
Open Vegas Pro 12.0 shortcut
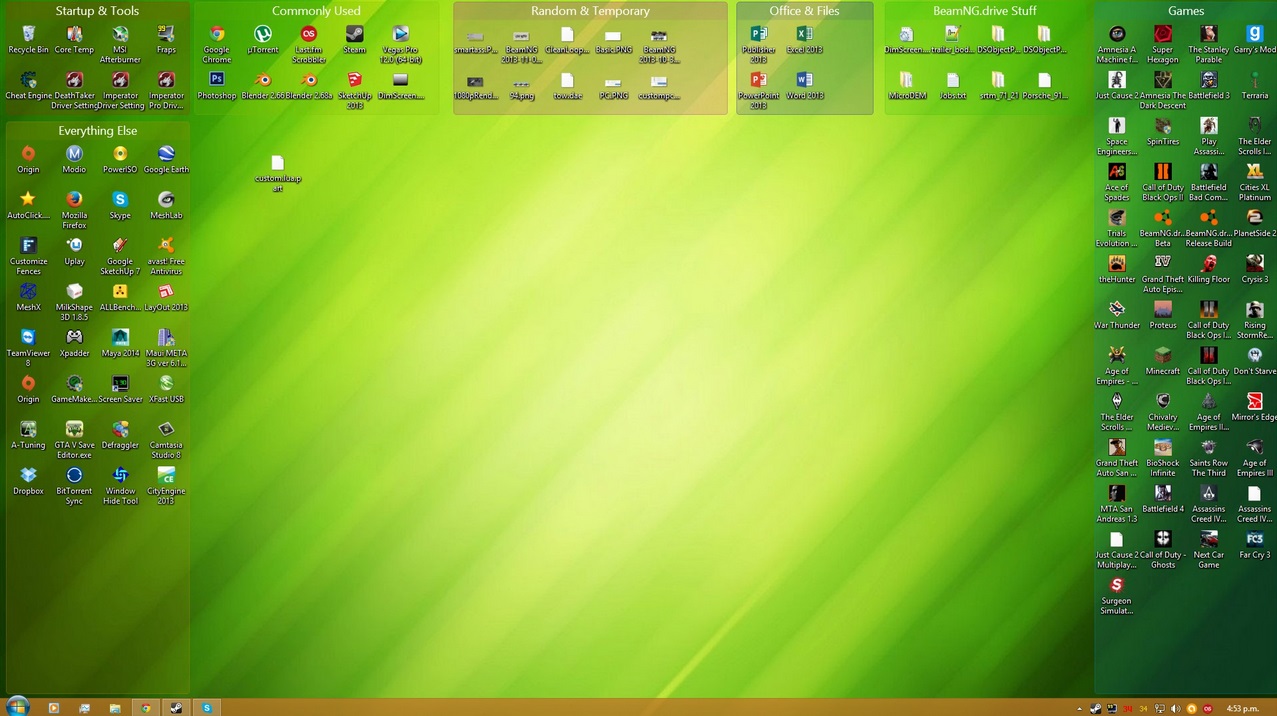[400, 45]
